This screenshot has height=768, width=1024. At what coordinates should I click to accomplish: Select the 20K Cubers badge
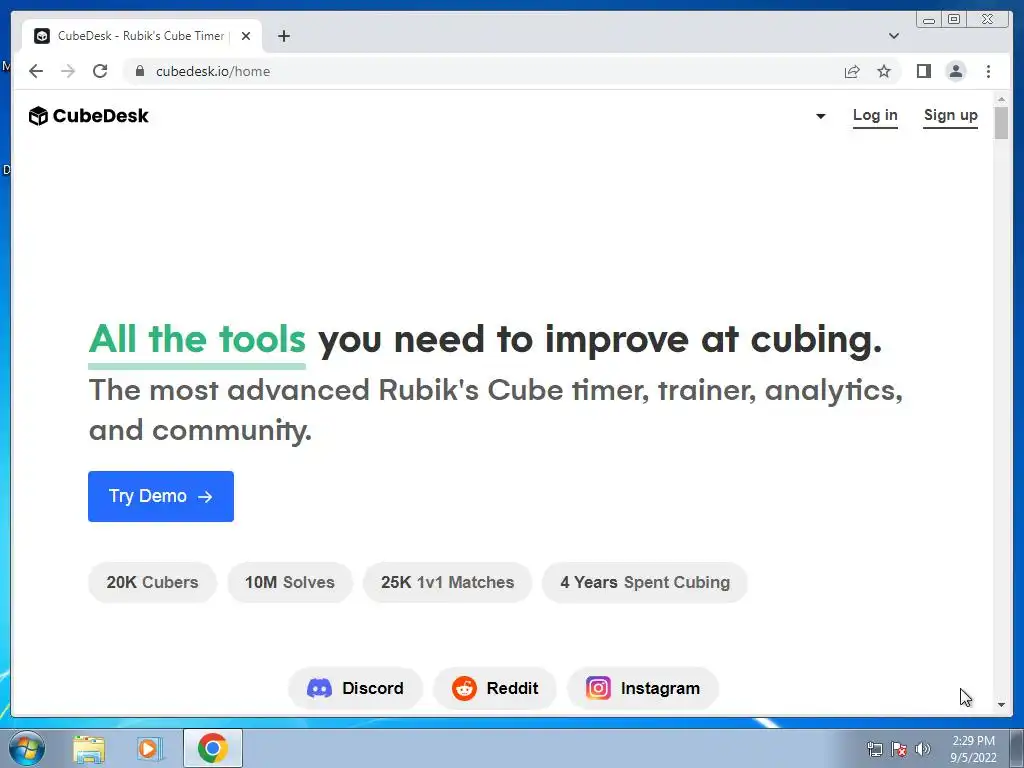click(x=152, y=582)
